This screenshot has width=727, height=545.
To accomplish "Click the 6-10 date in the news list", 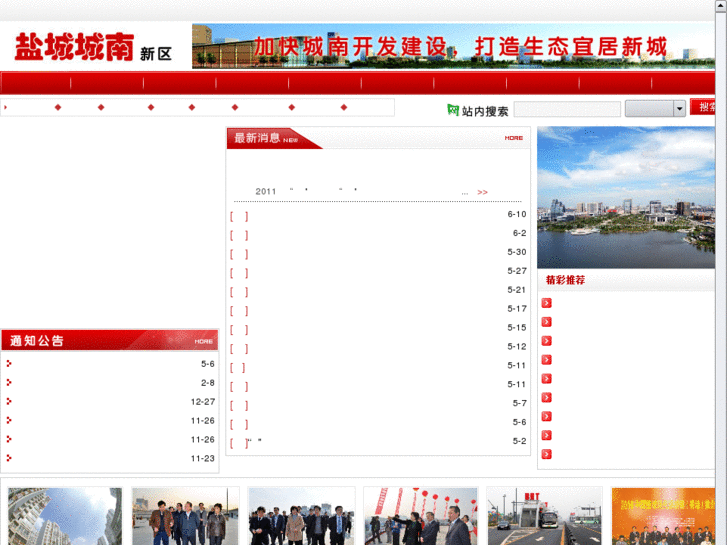I will [x=517, y=214].
